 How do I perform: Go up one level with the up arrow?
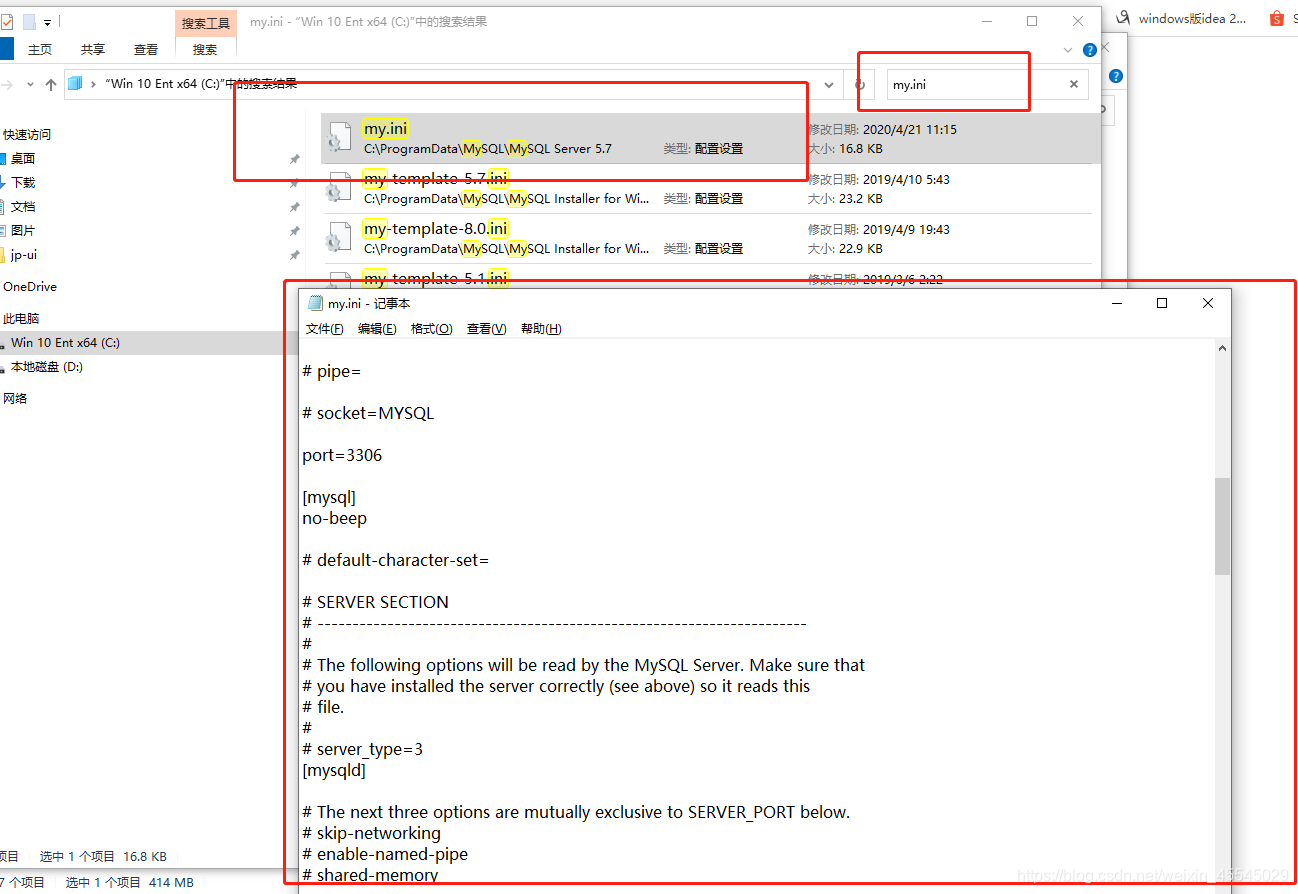(x=51, y=85)
